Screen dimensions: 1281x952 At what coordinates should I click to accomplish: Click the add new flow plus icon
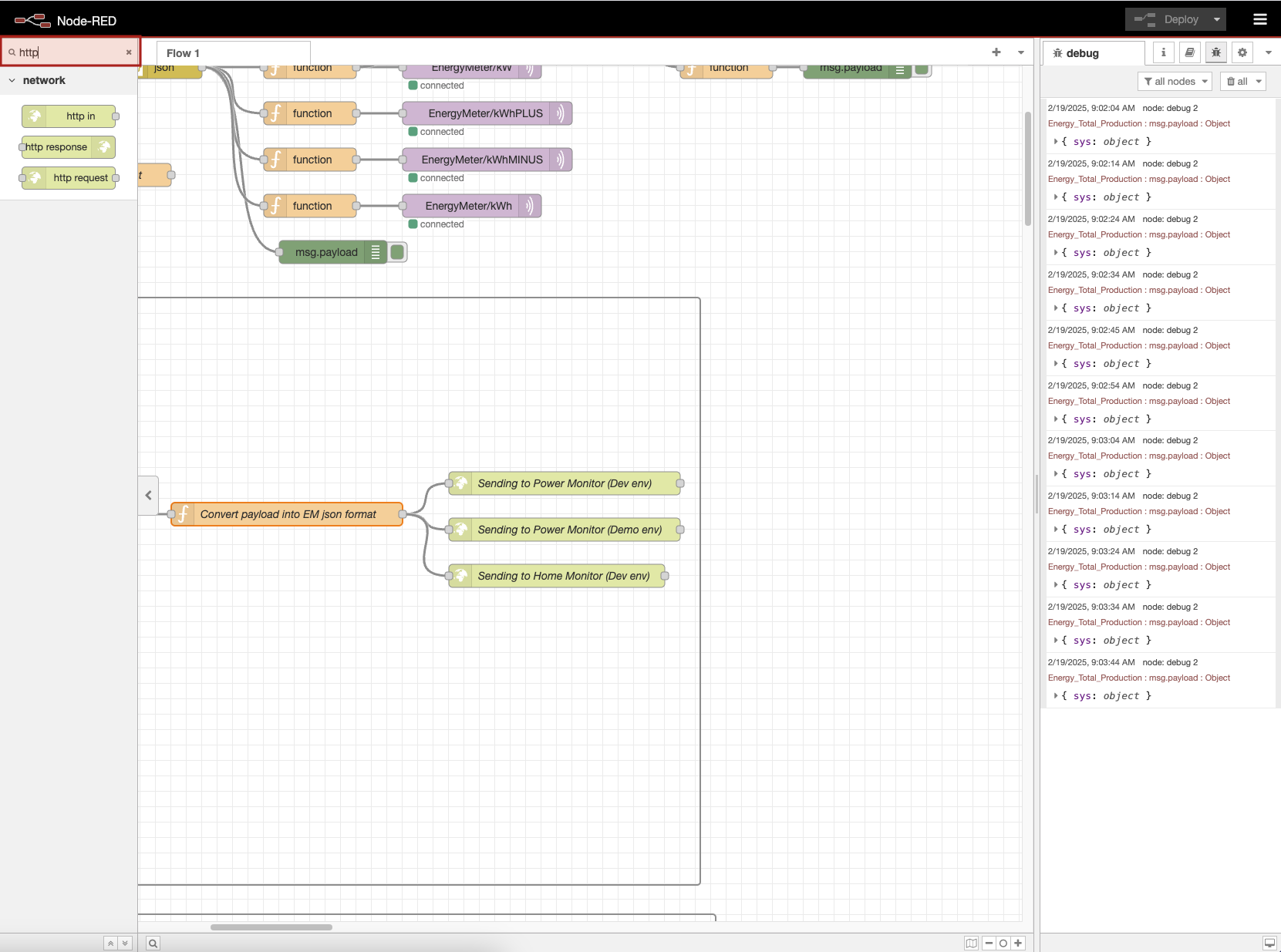996,52
